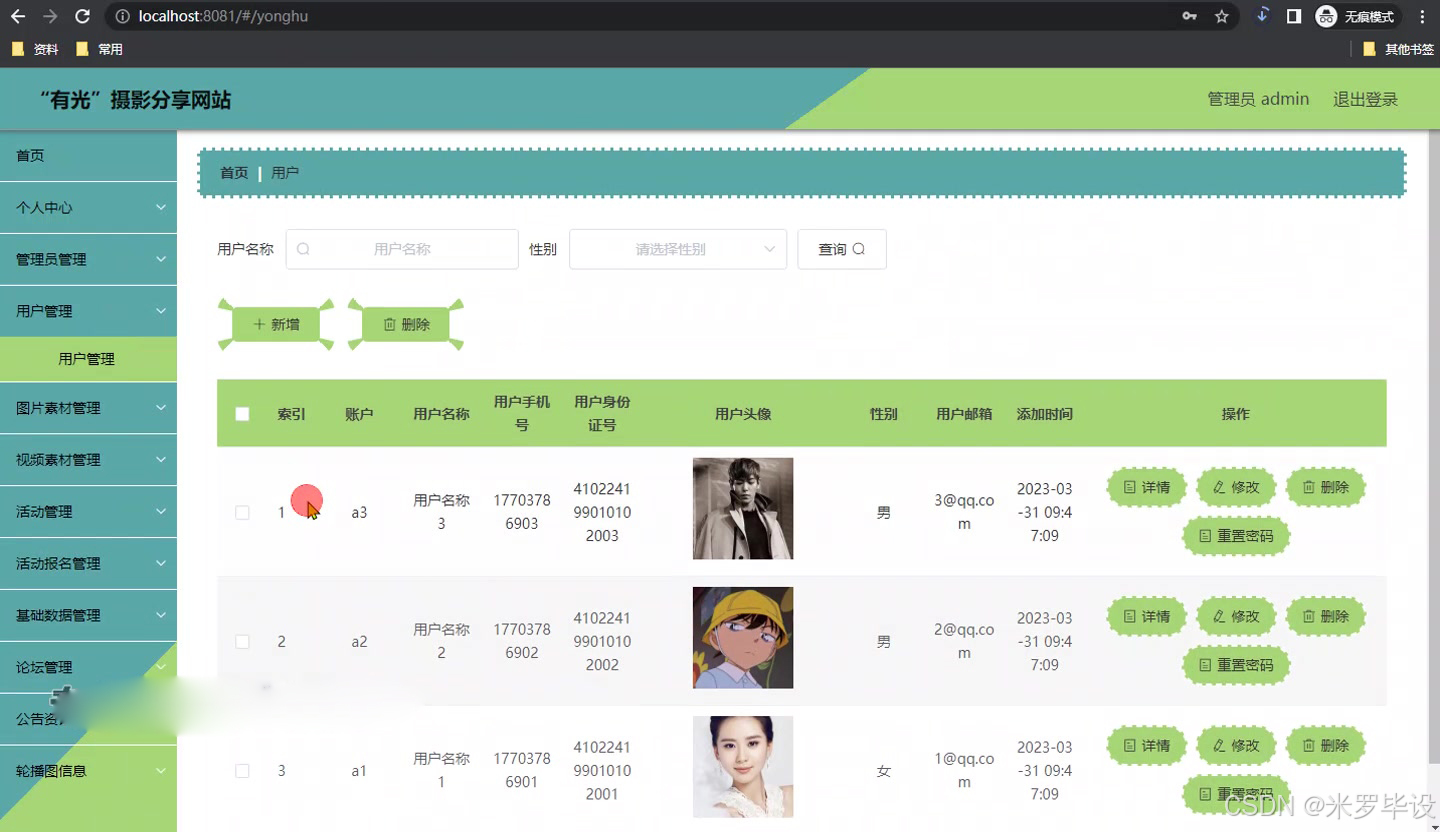Click 首页 in the breadcrumb
This screenshot has height=832, width=1440.
click(x=234, y=173)
